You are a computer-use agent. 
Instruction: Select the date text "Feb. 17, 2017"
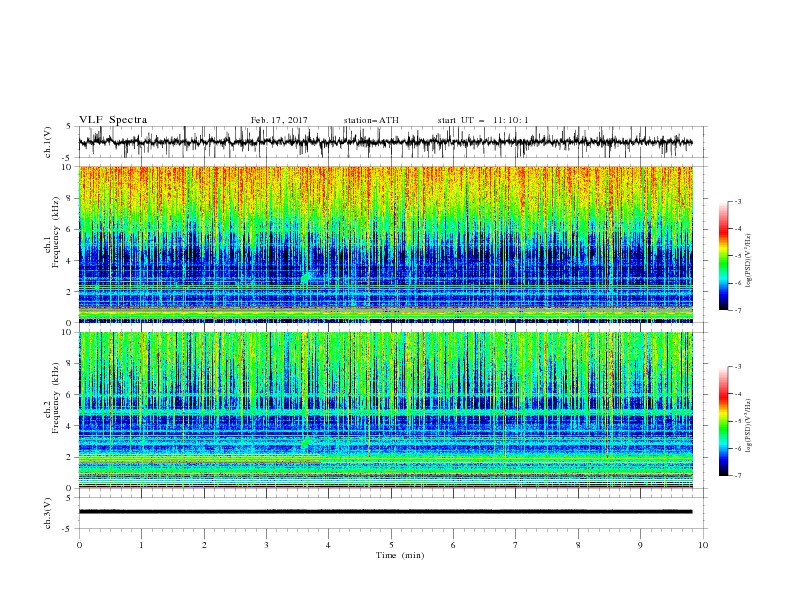(279, 120)
